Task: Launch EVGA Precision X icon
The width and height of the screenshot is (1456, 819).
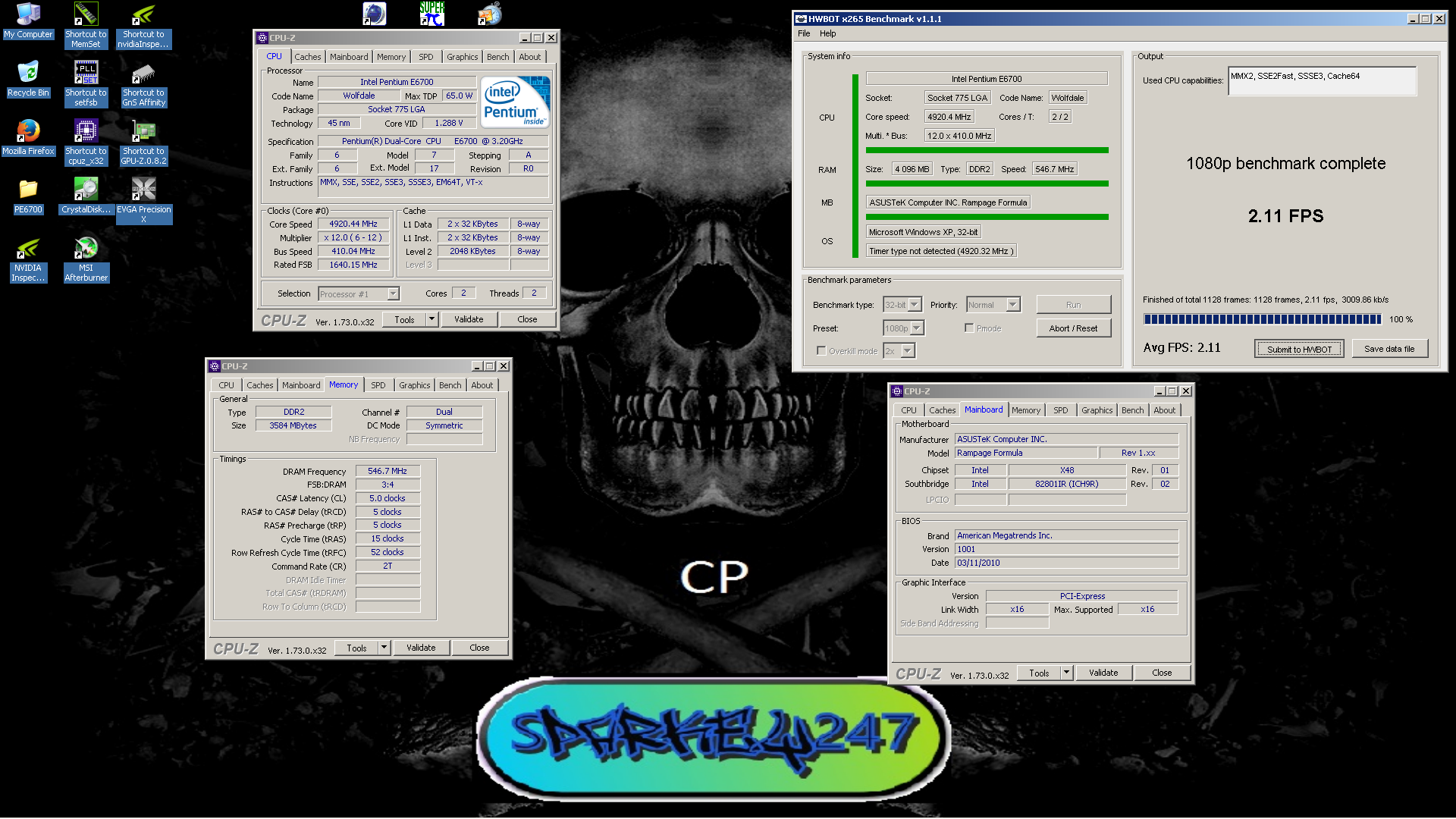Action: 143,200
